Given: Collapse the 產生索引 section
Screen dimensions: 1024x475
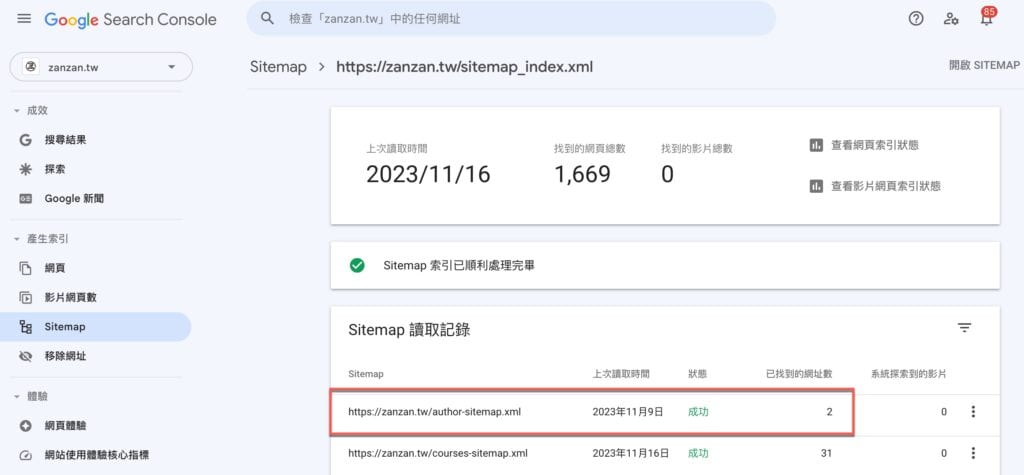Looking at the screenshot, I should pos(40,239).
